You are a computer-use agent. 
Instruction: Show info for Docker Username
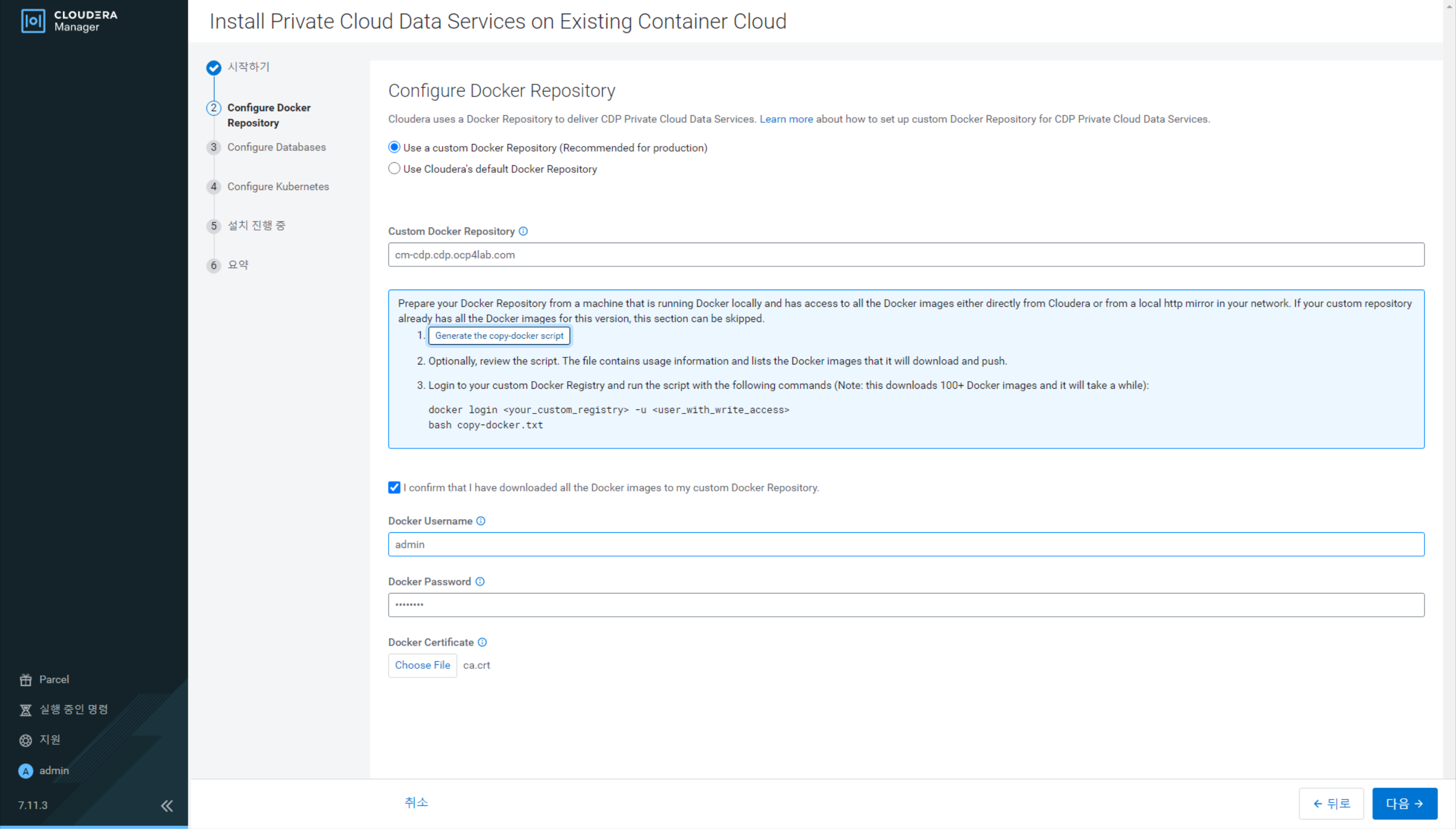pyautogui.click(x=481, y=521)
